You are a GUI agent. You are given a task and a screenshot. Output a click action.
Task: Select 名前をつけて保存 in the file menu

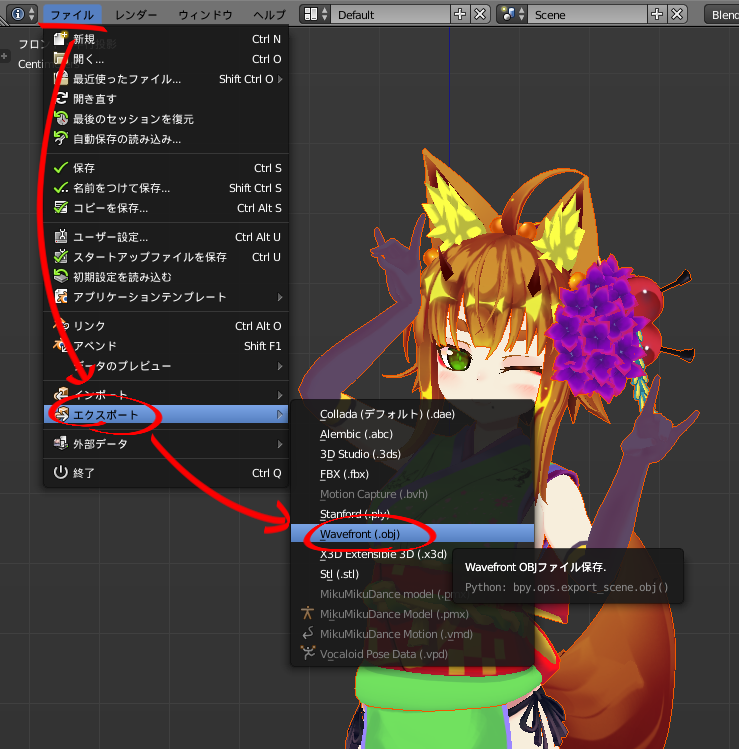(122, 188)
